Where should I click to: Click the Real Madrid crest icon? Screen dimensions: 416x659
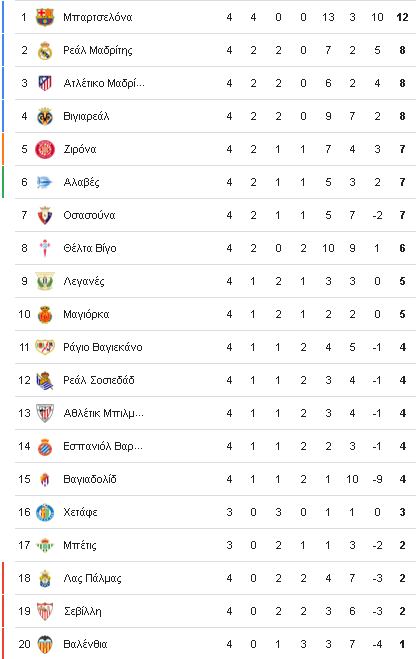(x=45, y=50)
